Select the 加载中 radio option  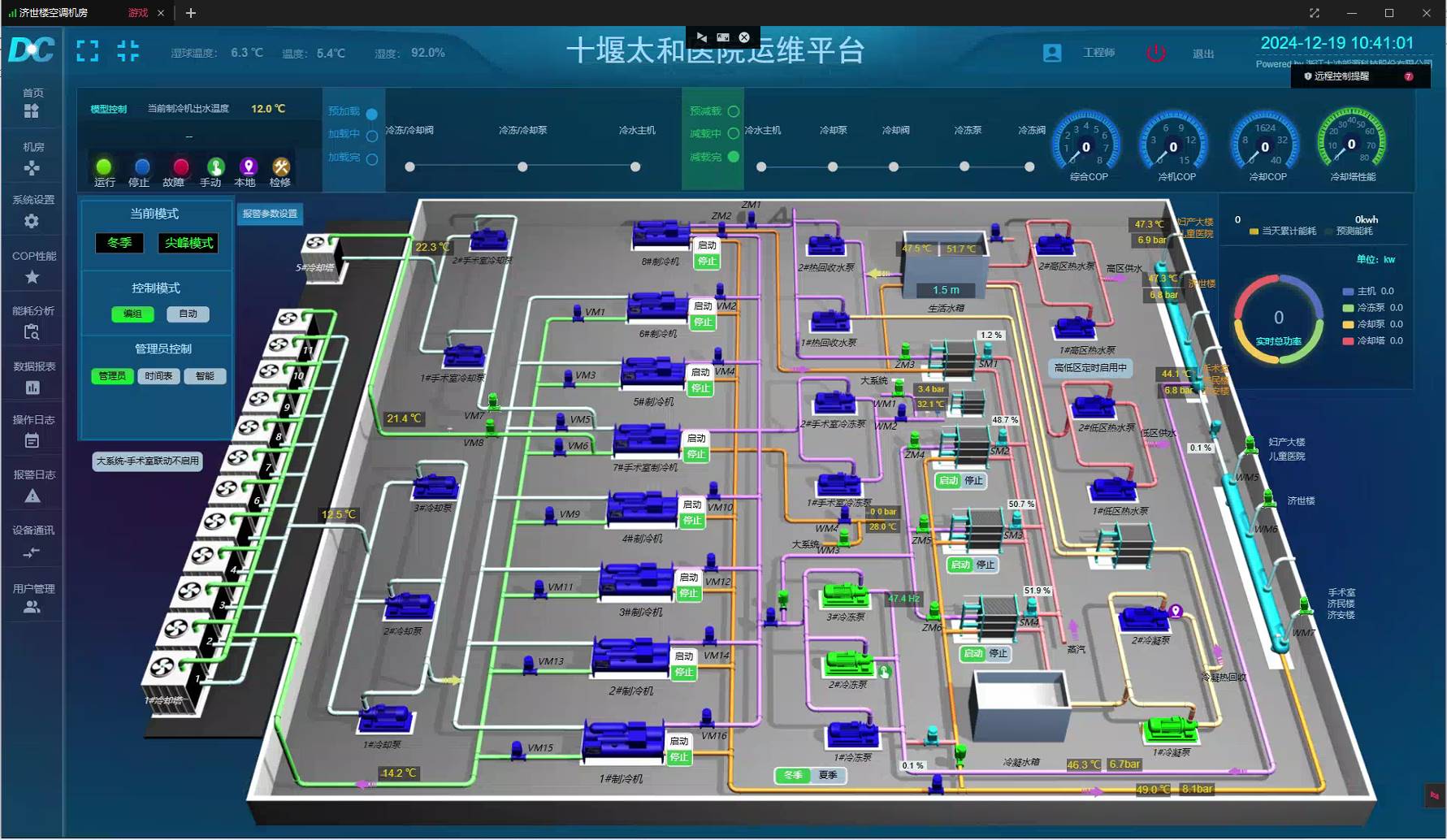tap(372, 136)
